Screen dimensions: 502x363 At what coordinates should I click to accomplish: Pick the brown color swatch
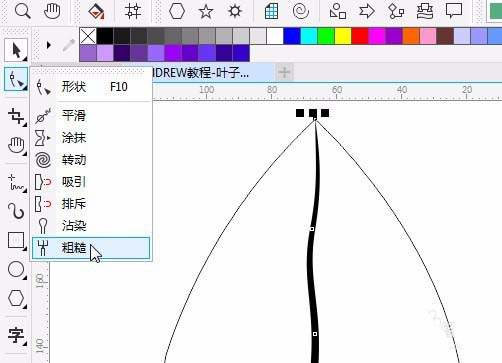(445, 36)
